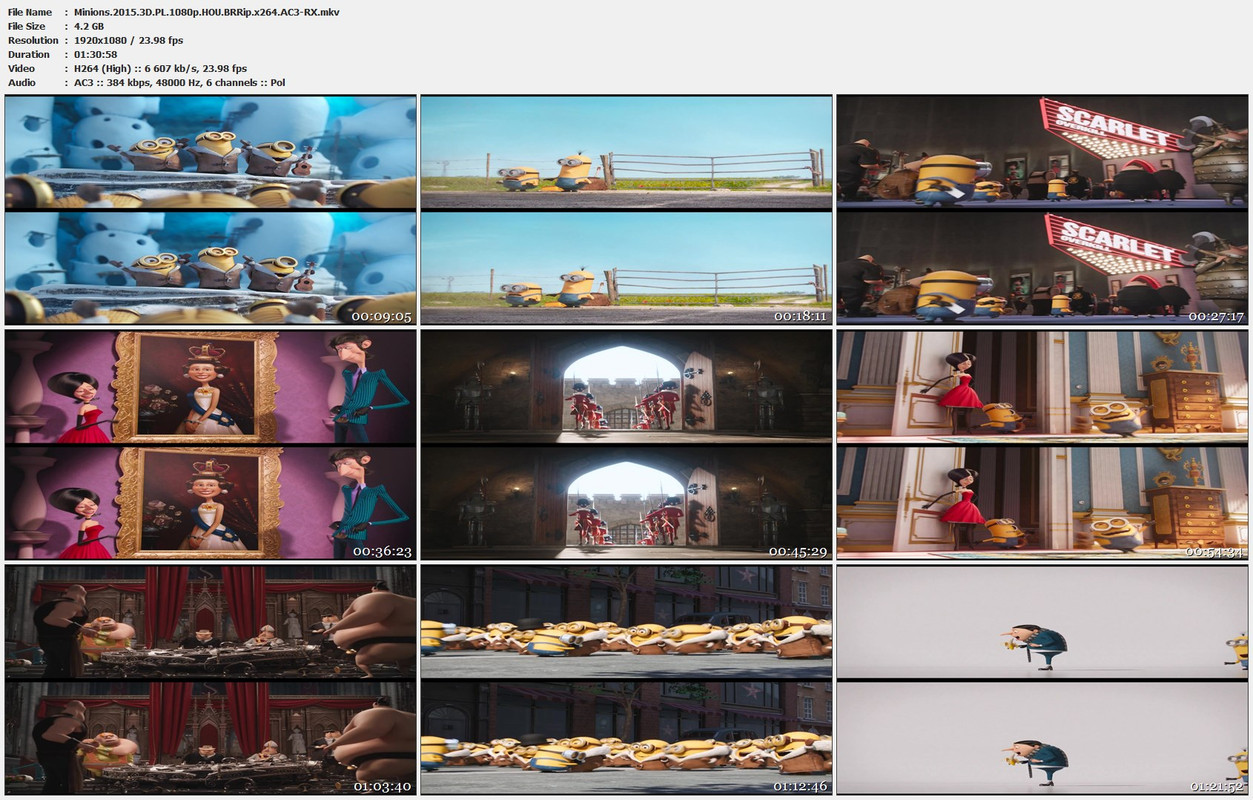Click the 01:03:40 timestamp overlay
The image size is (1253, 800).
point(381,786)
